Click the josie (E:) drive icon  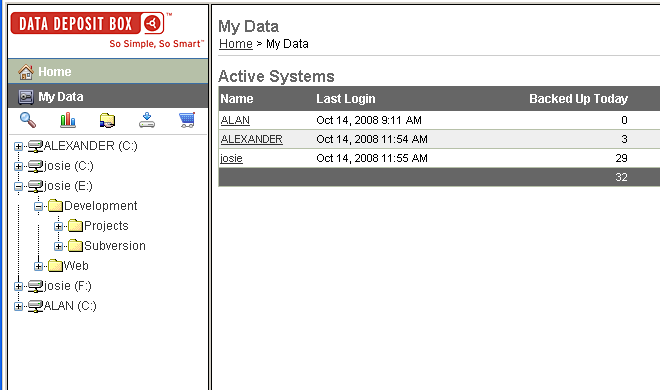(x=35, y=186)
